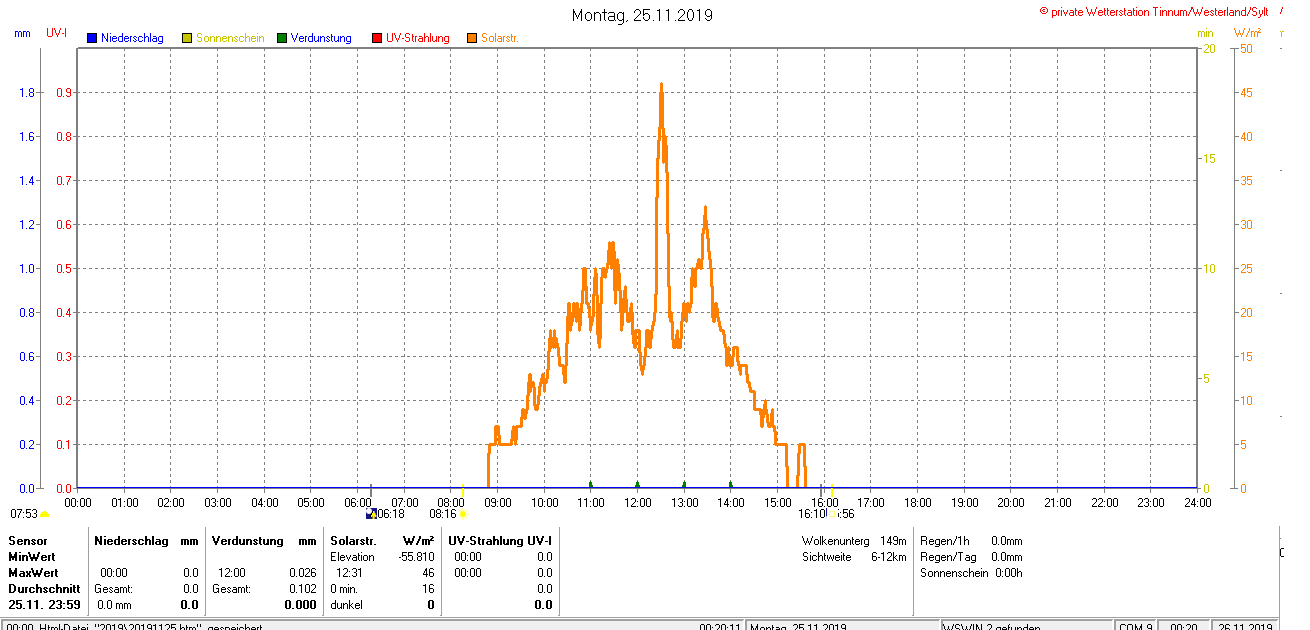The height and width of the screenshot is (630, 1310).
Task: Click the W/m² axis unit label at top right
Action: (x=1247, y=33)
